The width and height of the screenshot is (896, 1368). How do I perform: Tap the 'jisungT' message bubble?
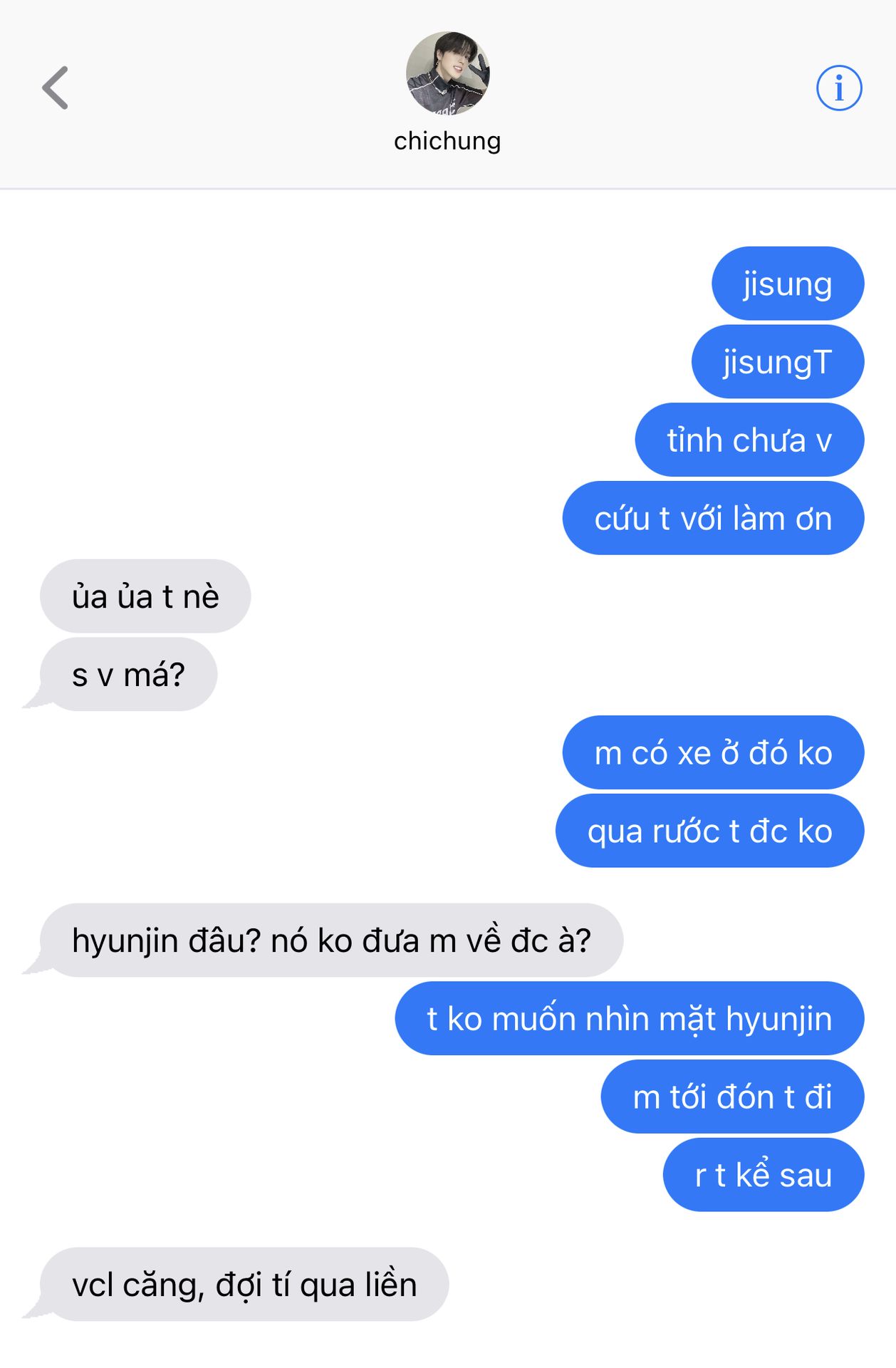[778, 362]
